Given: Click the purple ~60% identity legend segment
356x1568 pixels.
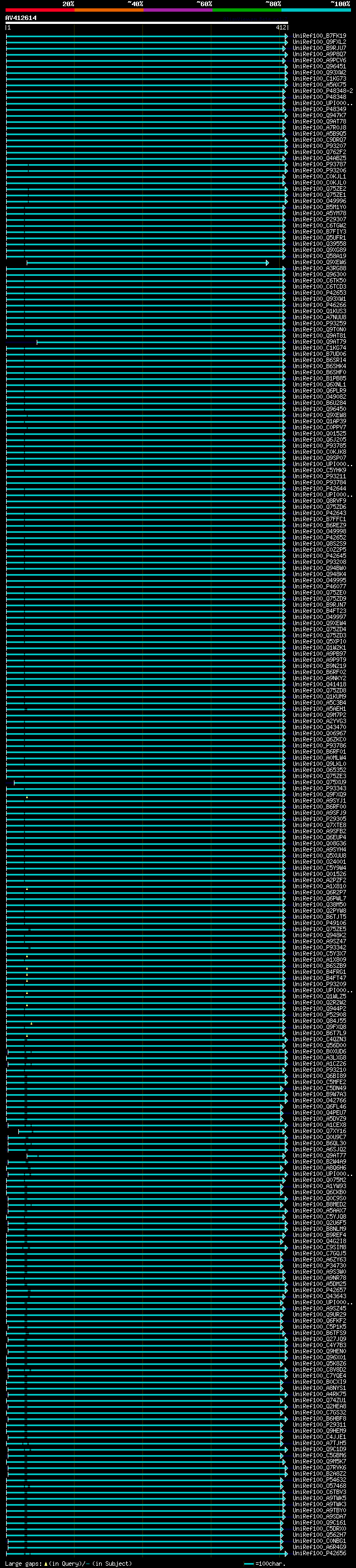Looking at the screenshot, I should click(177, 10).
